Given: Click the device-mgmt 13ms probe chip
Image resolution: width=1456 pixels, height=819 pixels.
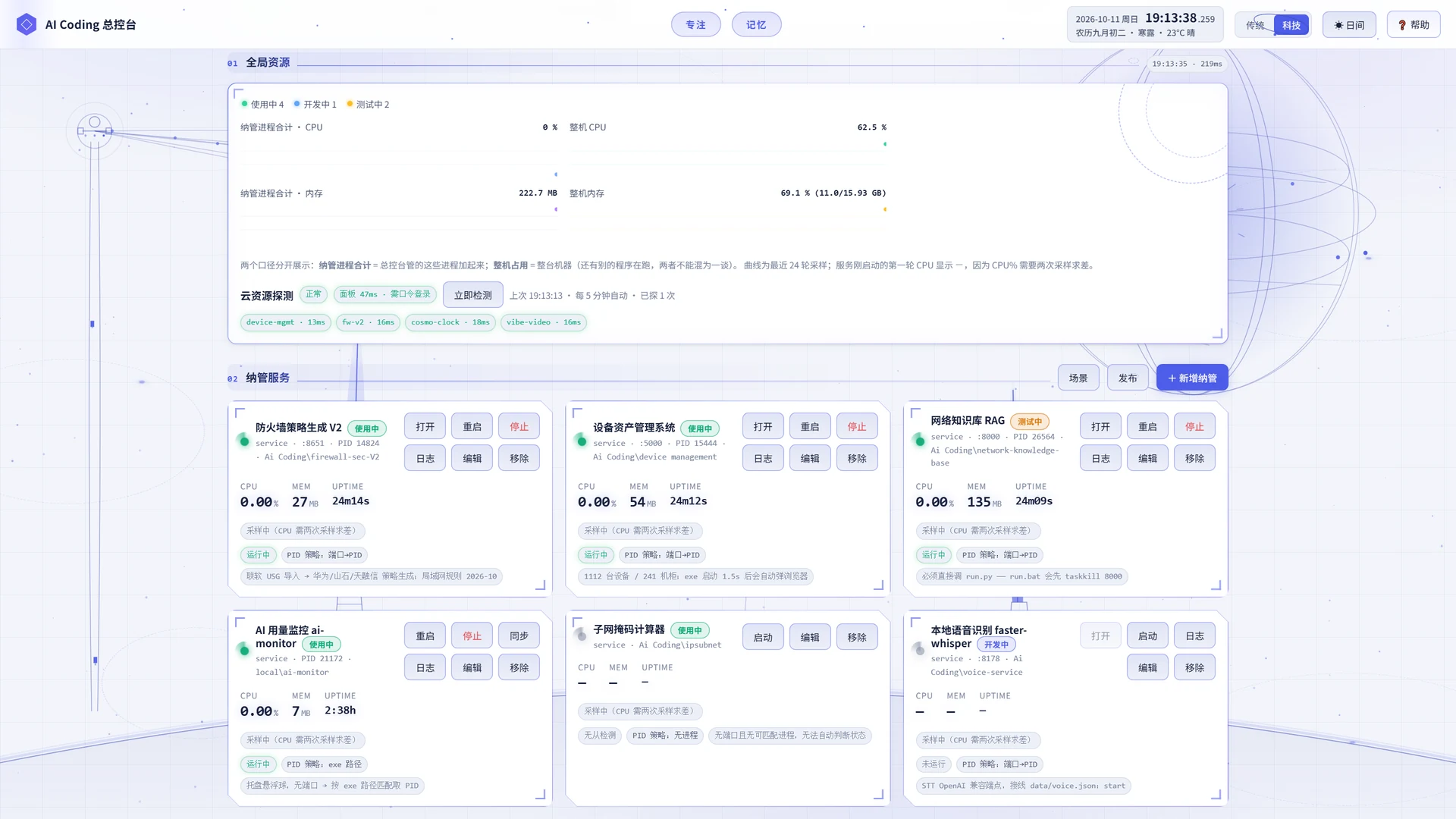Looking at the screenshot, I should tap(285, 322).
